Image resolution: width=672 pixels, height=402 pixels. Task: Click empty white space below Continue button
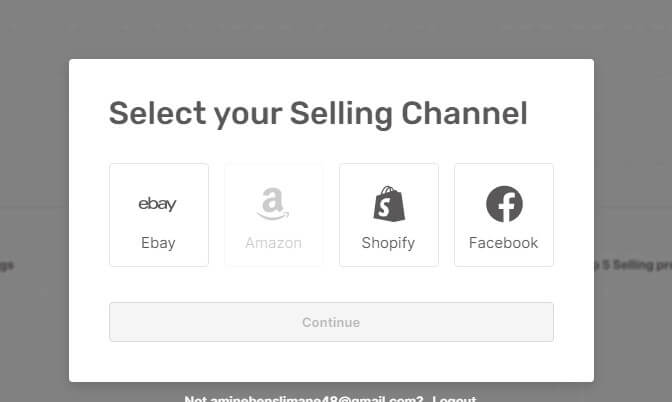(x=331, y=362)
